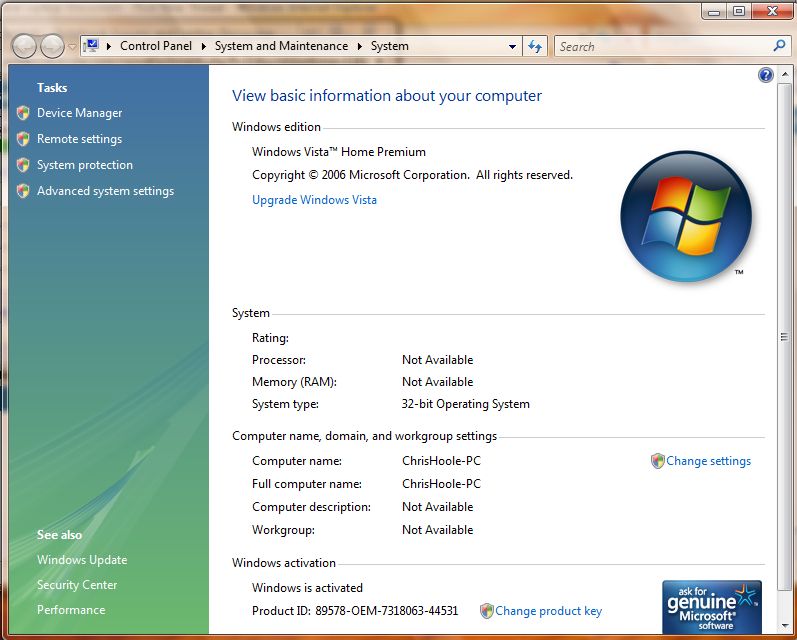Open Performance under See also
Viewport: 797px width, 640px height.
(71, 609)
